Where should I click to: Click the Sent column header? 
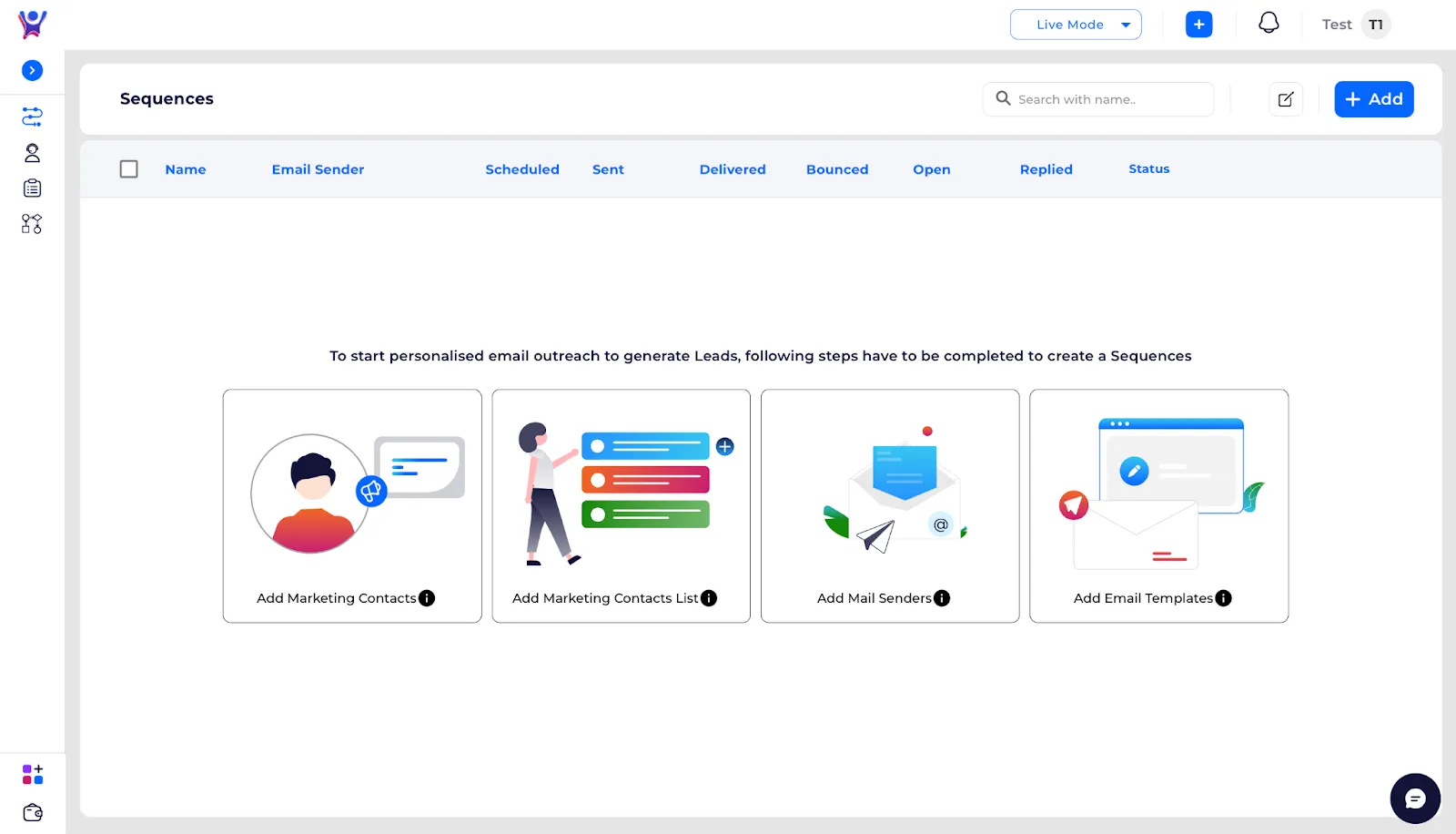(608, 169)
